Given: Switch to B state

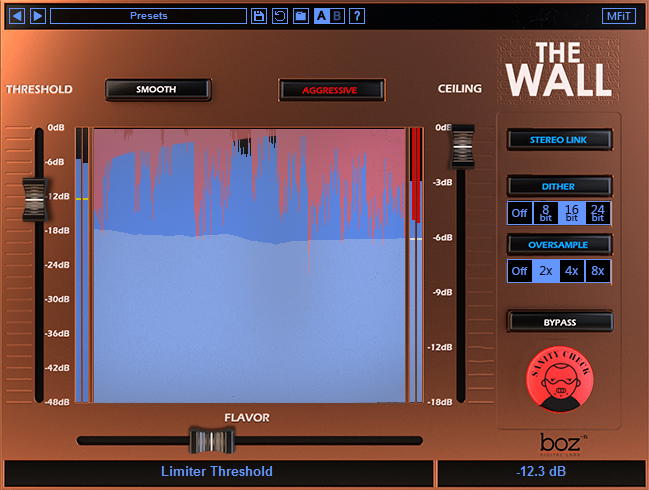Looking at the screenshot, I should [x=337, y=16].
